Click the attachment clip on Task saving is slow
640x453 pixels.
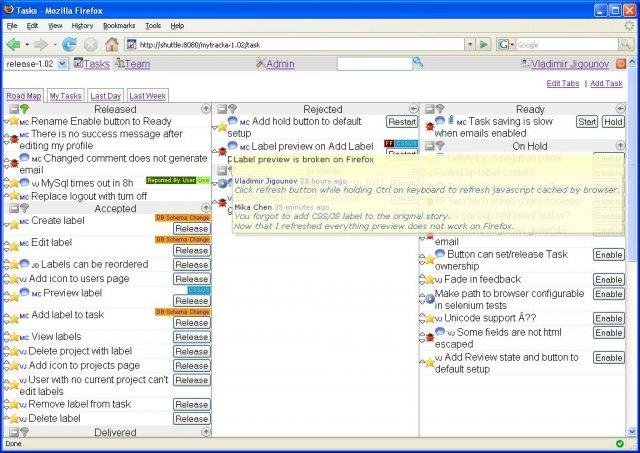tap(451, 121)
